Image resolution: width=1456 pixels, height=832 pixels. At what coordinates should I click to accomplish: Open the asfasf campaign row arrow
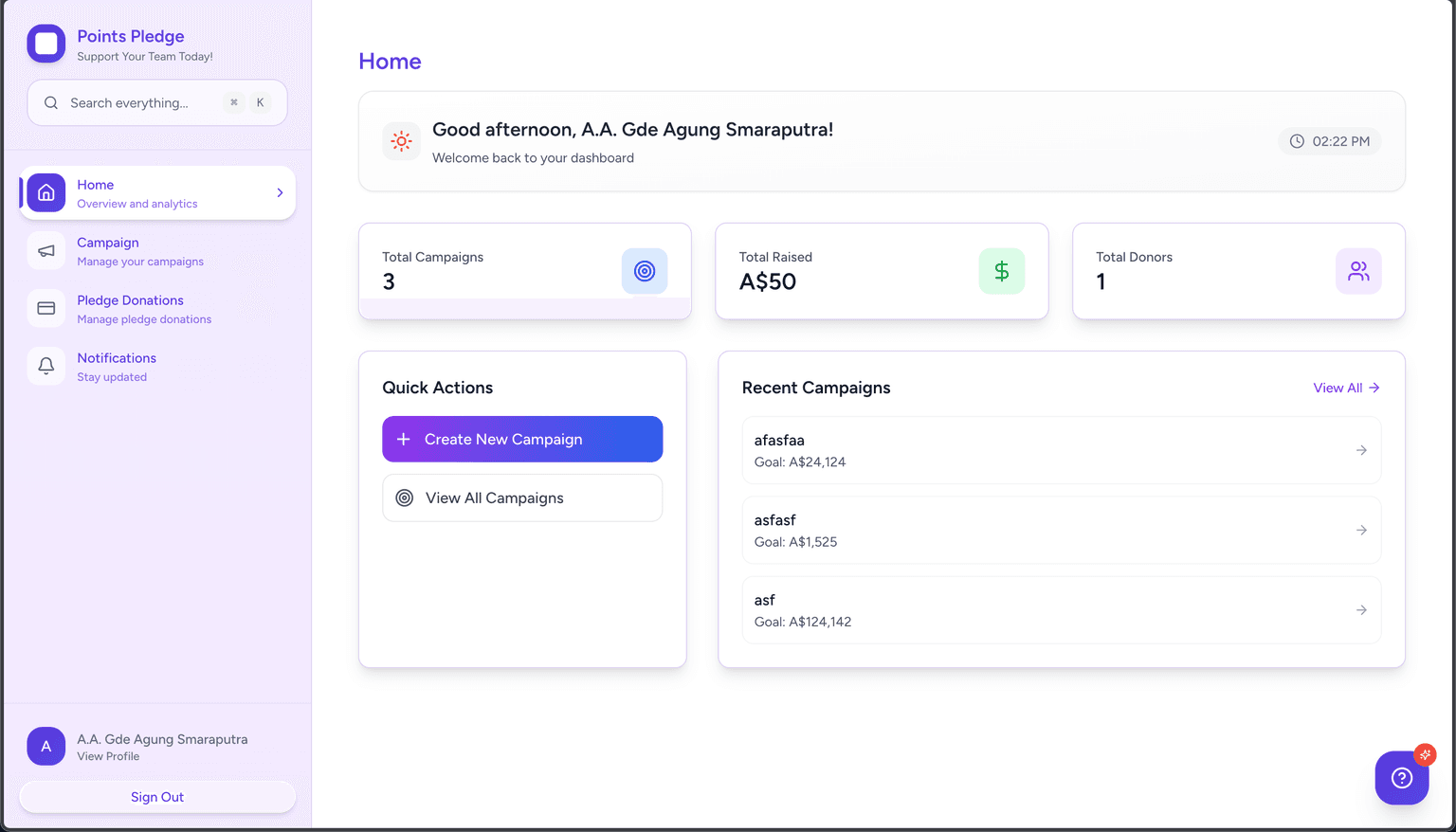pyautogui.click(x=1361, y=531)
